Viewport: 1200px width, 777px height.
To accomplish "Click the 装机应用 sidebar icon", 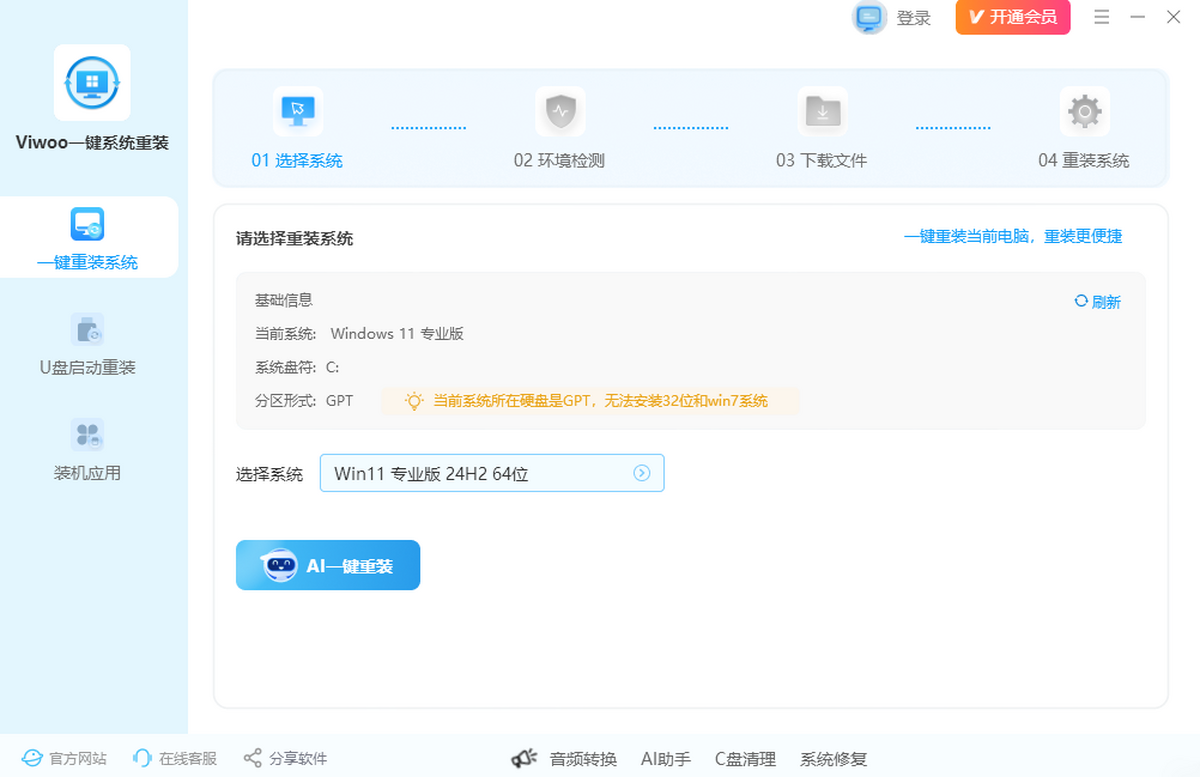I will coord(87,435).
